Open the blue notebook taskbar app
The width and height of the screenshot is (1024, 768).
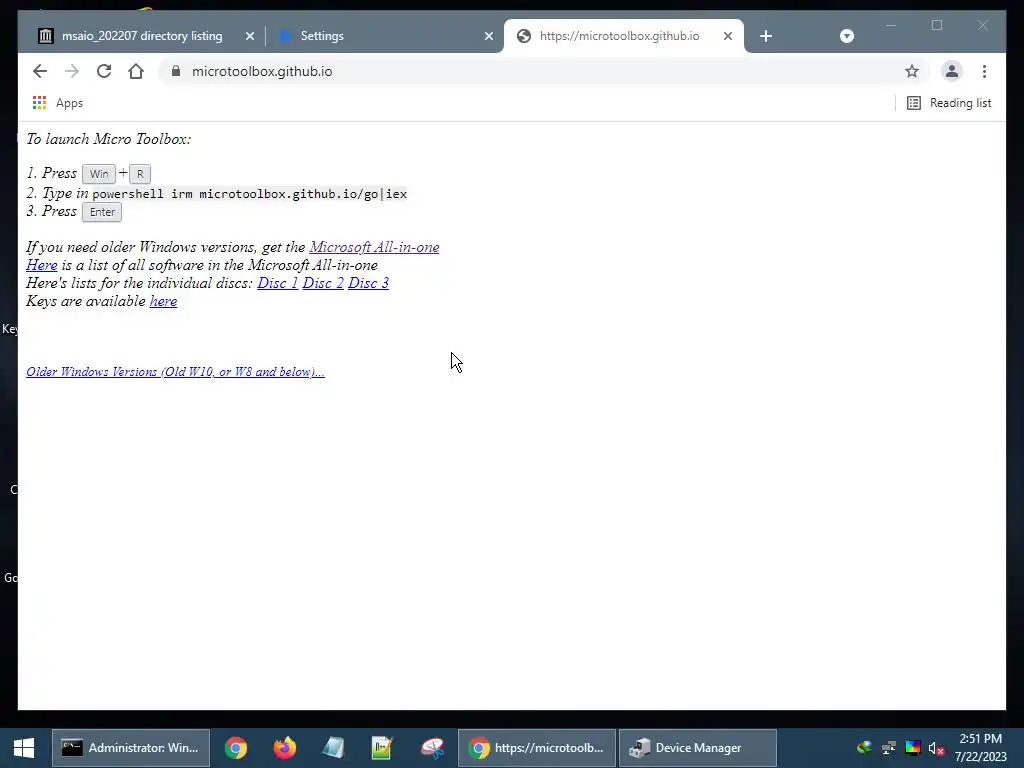pyautogui.click(x=333, y=748)
